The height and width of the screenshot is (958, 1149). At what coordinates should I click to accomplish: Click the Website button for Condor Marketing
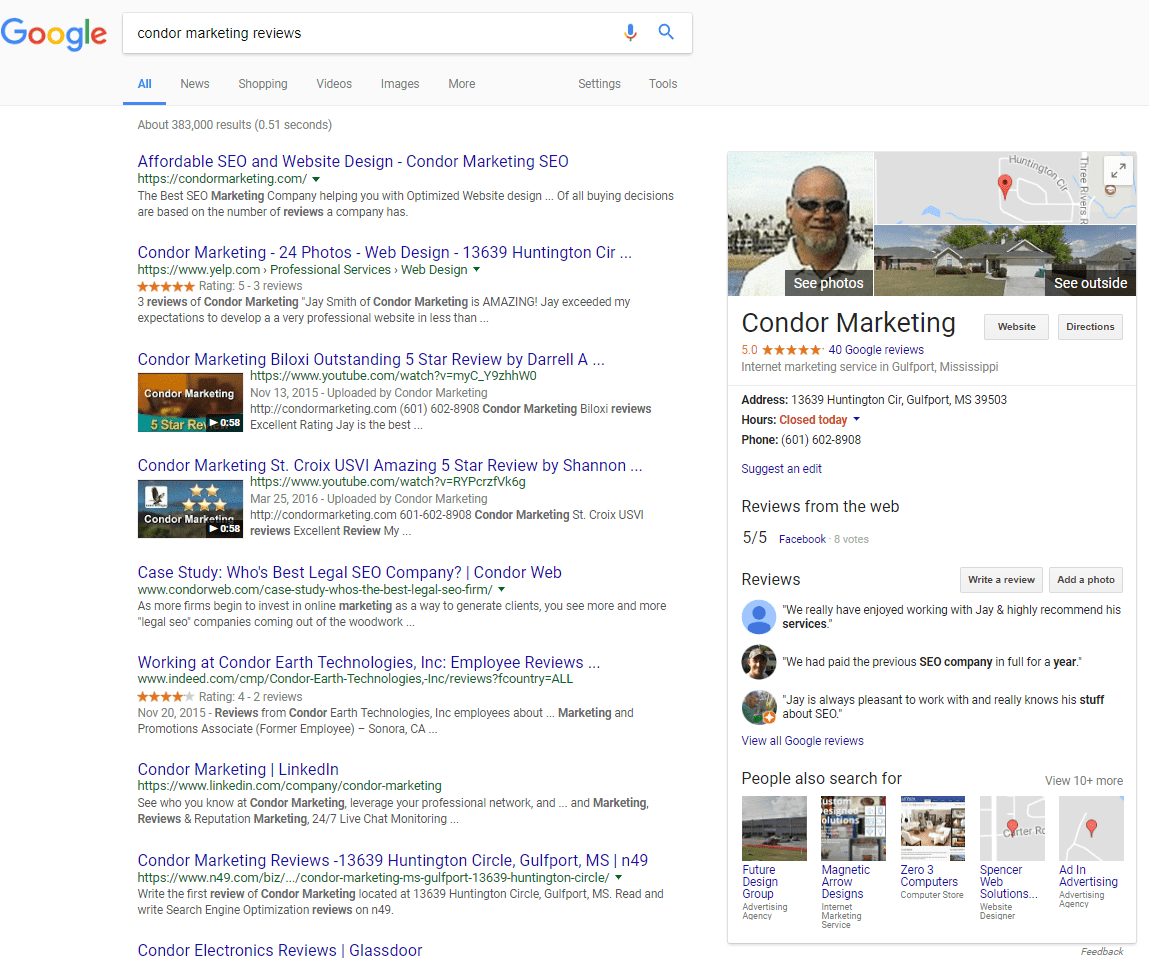pyautogui.click(x=1016, y=327)
